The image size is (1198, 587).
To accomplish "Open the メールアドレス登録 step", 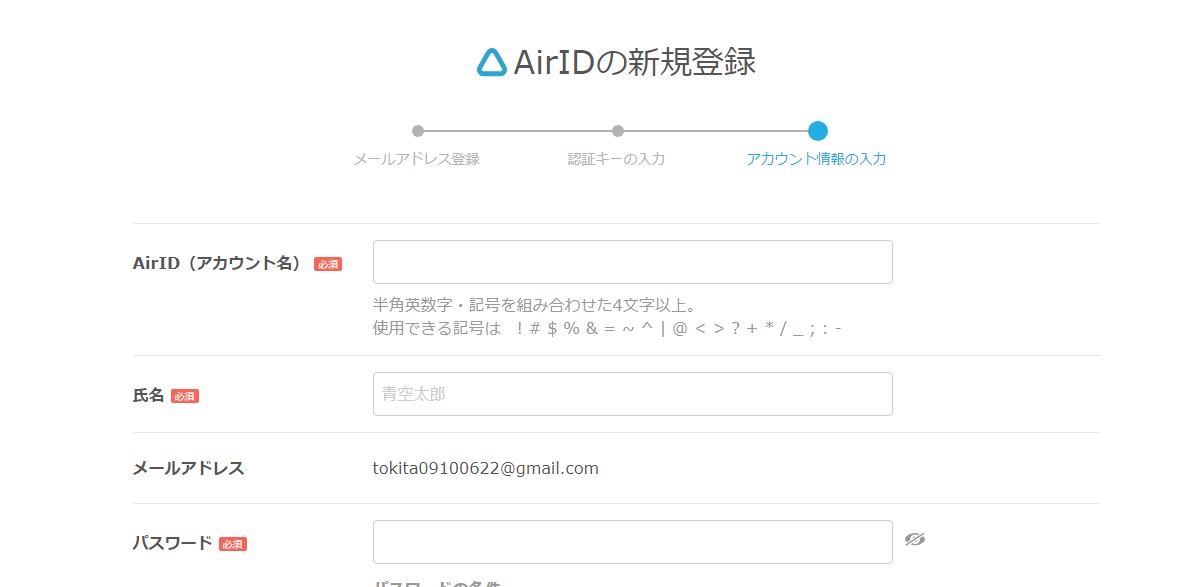I will pos(417,159).
